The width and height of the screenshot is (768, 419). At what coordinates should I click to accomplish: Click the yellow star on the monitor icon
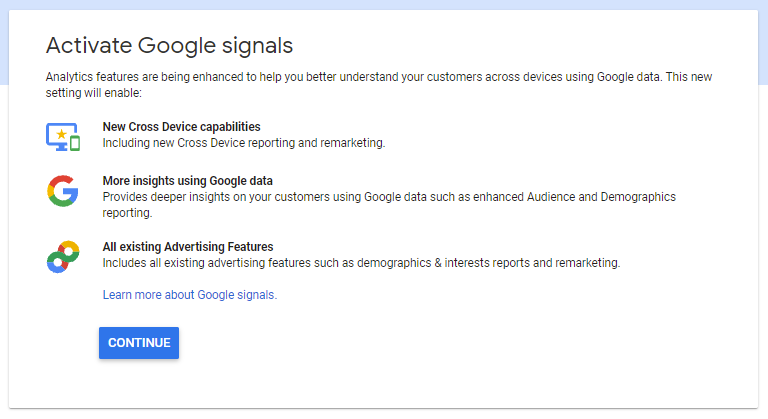[60, 132]
